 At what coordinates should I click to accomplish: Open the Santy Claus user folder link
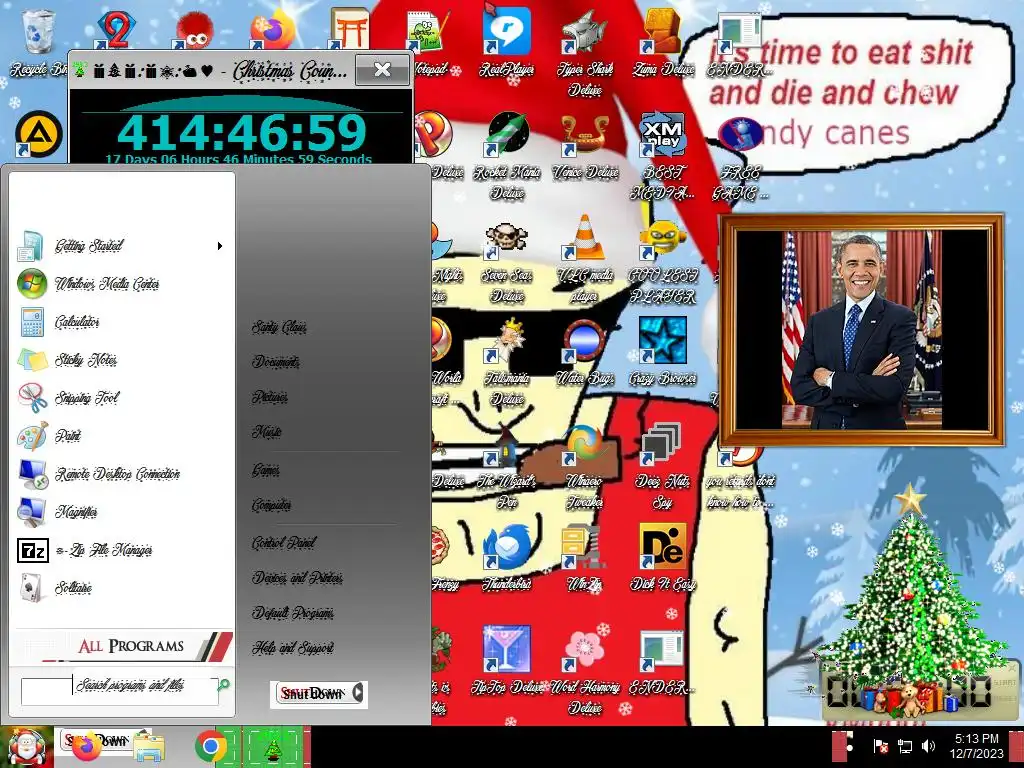point(280,327)
